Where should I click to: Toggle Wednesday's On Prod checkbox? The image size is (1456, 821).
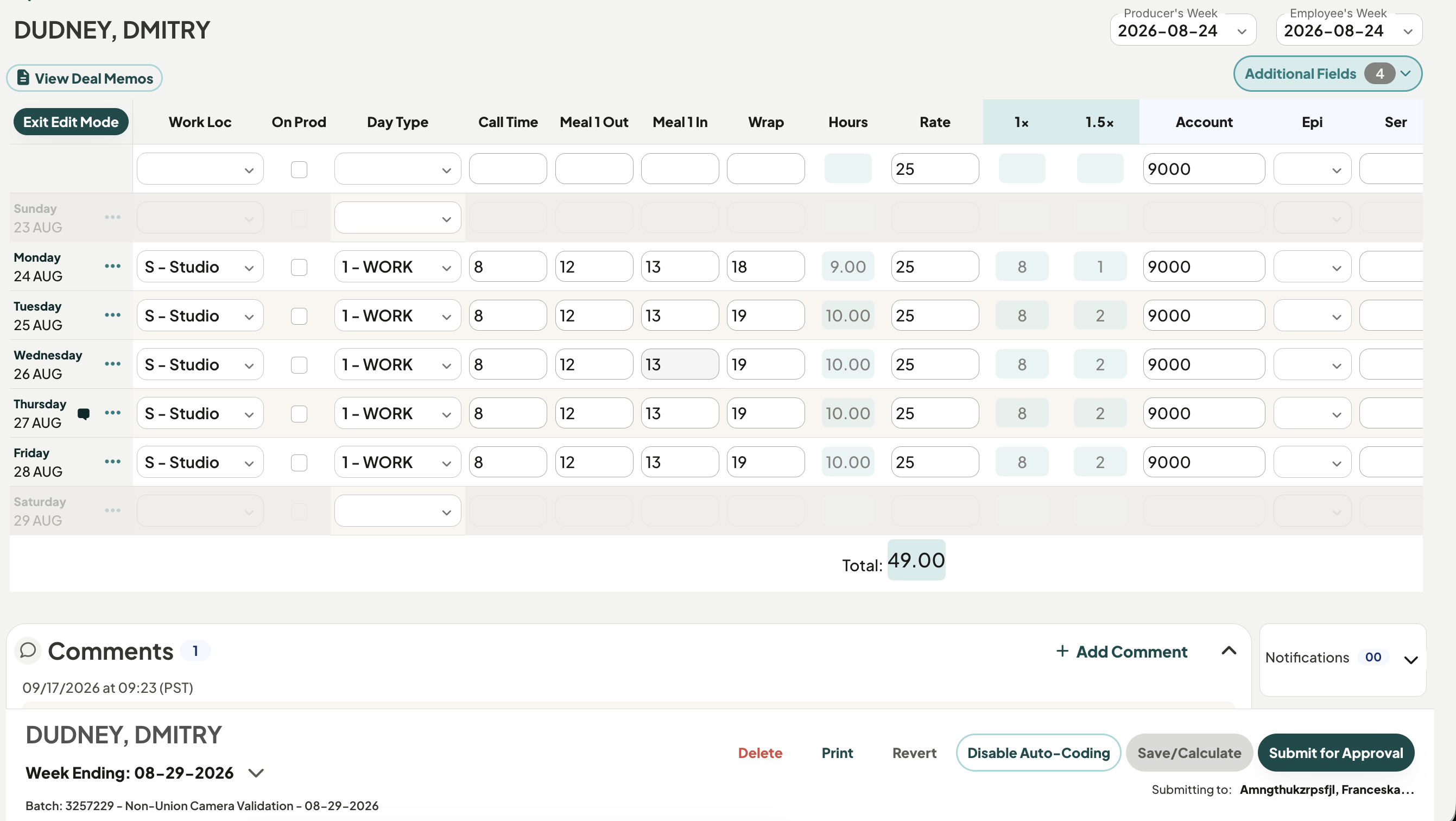click(x=299, y=365)
